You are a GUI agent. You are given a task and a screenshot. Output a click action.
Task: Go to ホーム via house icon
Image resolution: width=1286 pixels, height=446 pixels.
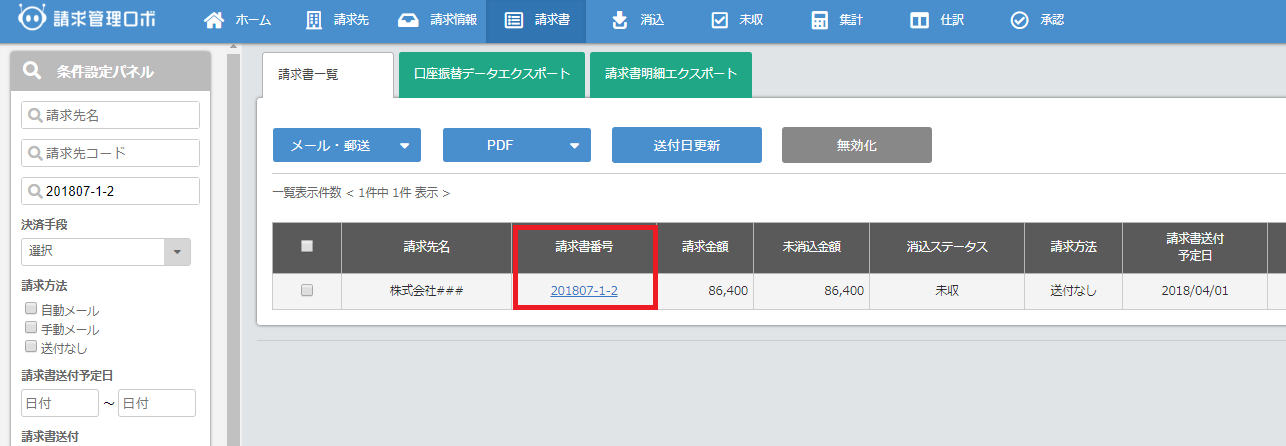click(213, 21)
